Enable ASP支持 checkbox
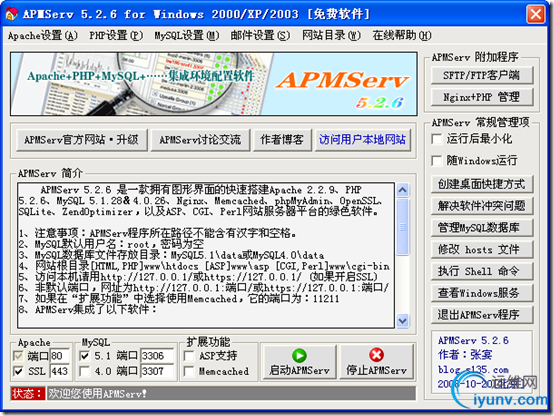Screen dimensions: 554x416 189,356
